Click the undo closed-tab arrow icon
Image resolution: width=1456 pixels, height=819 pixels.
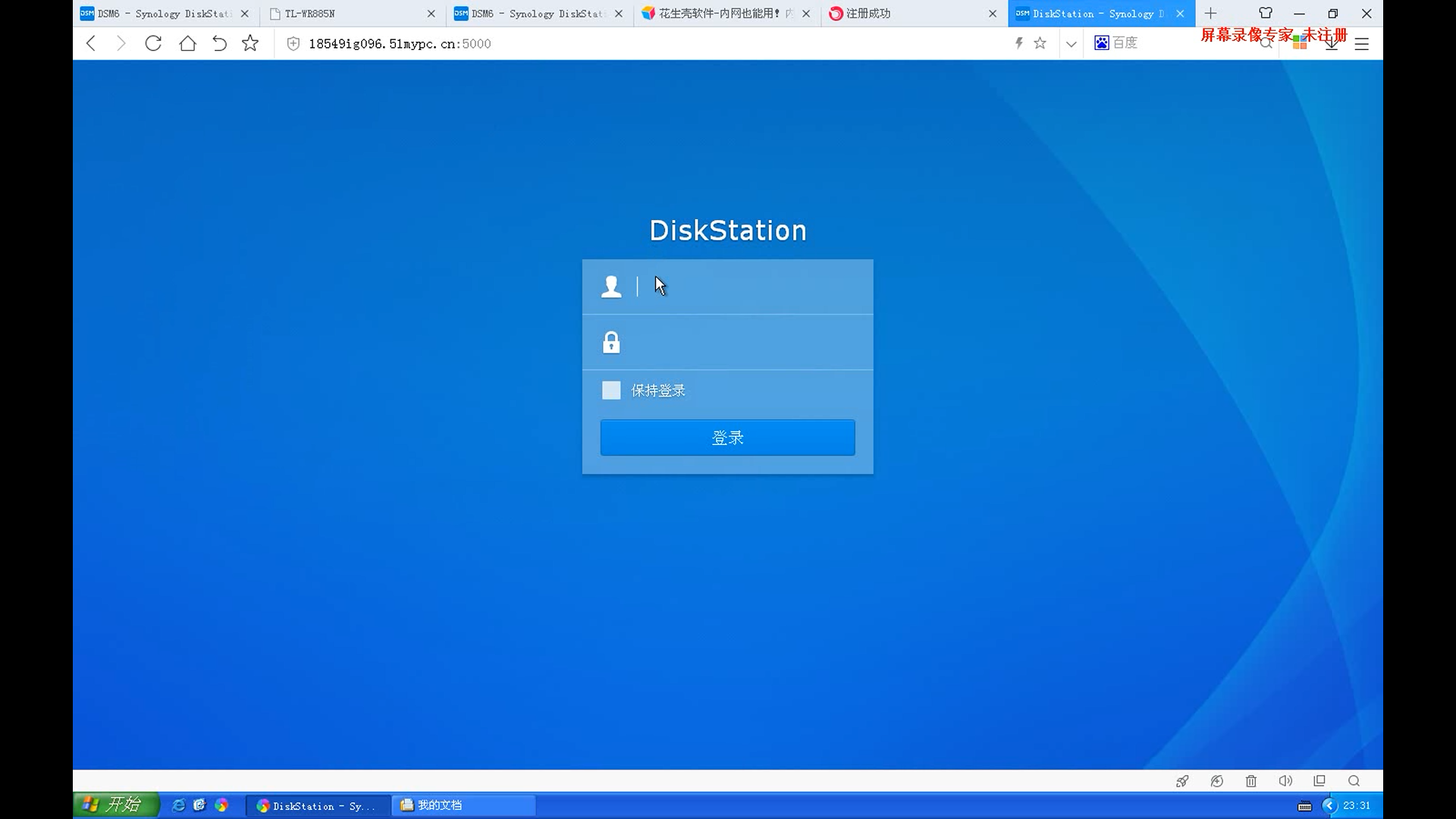(219, 43)
